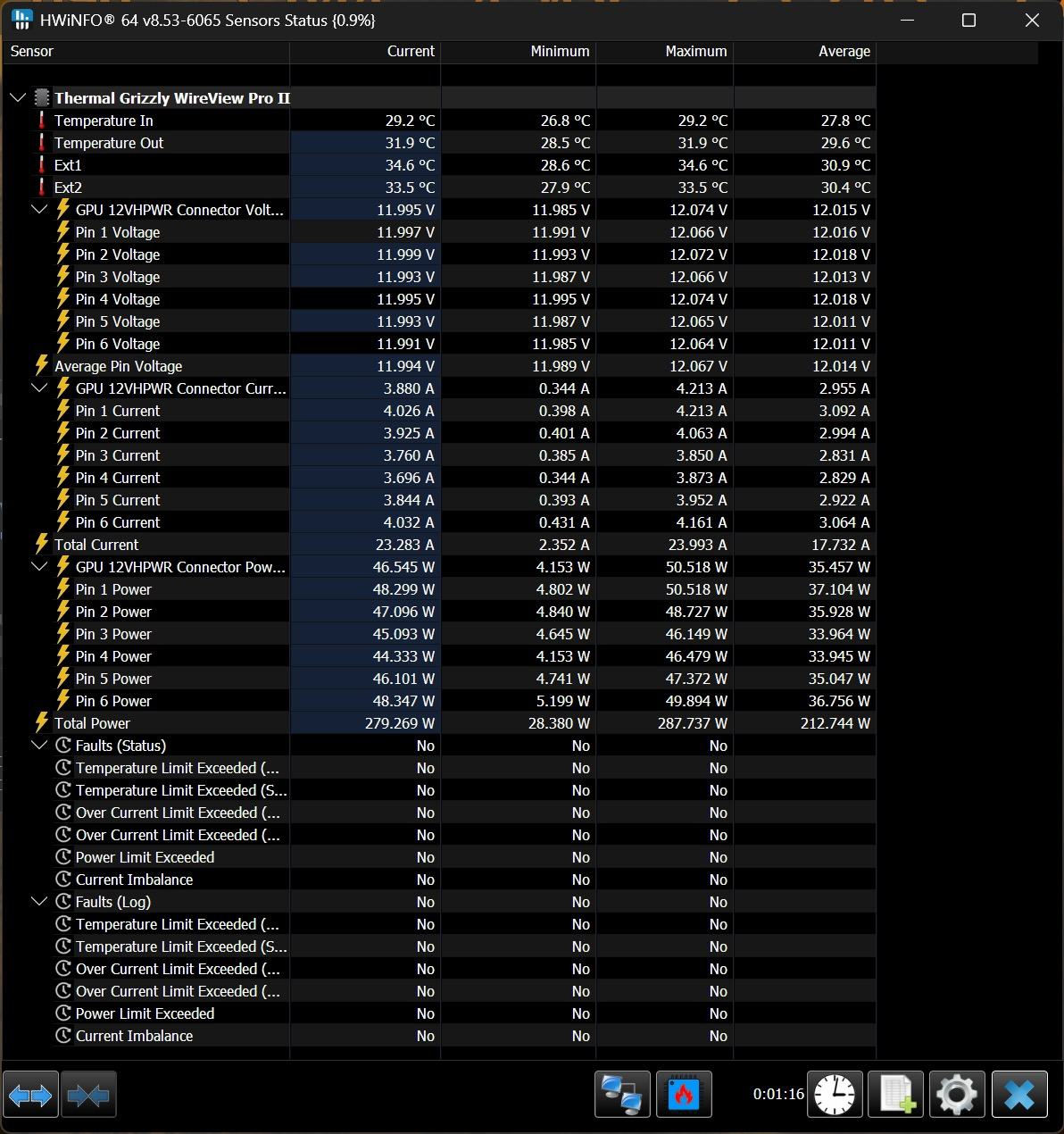The image size is (1064, 1134).
Task: Click the Total Power current value 279.269 W
Action: 400,723
